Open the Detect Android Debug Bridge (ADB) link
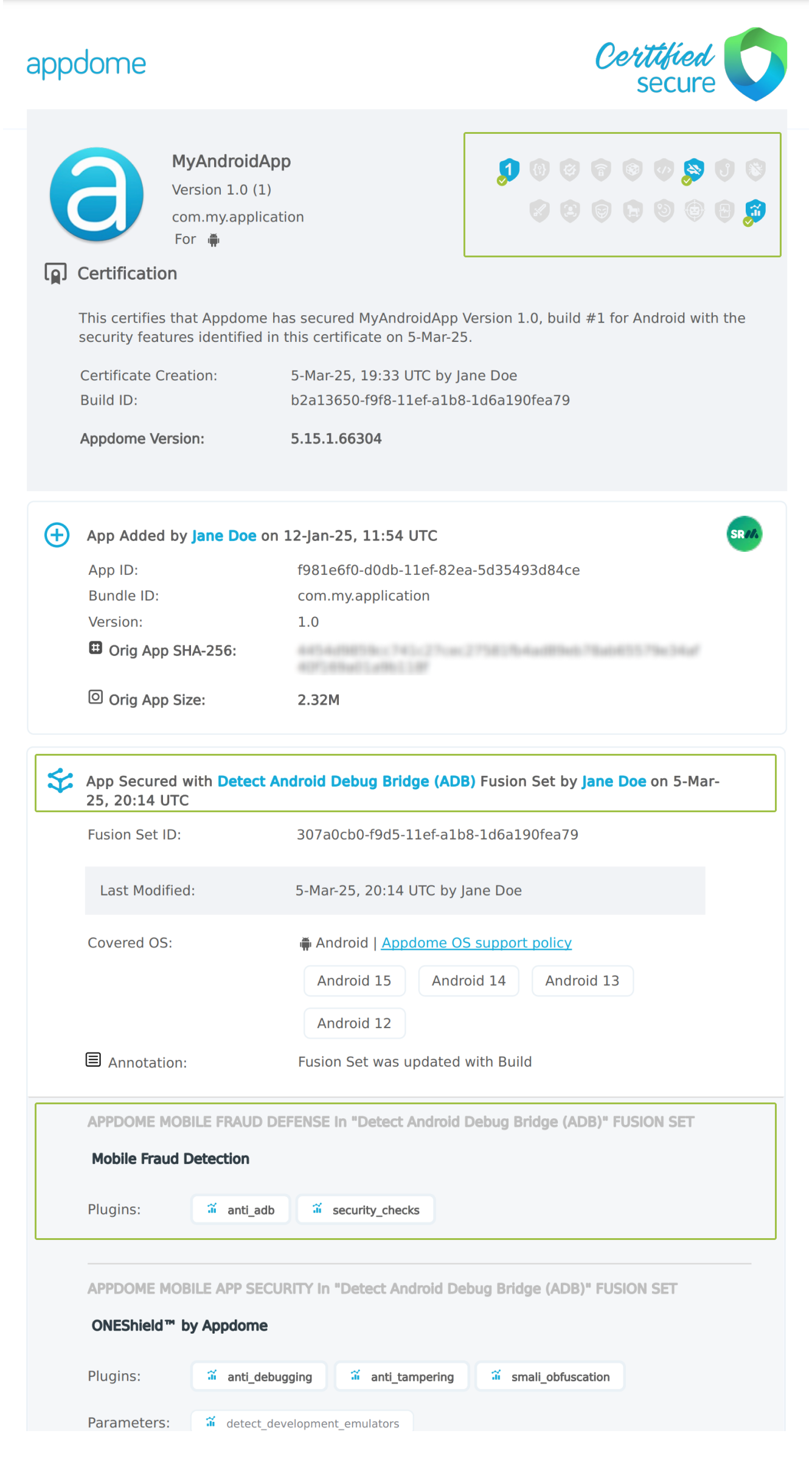This screenshot has width=812, height=1459. 346,781
